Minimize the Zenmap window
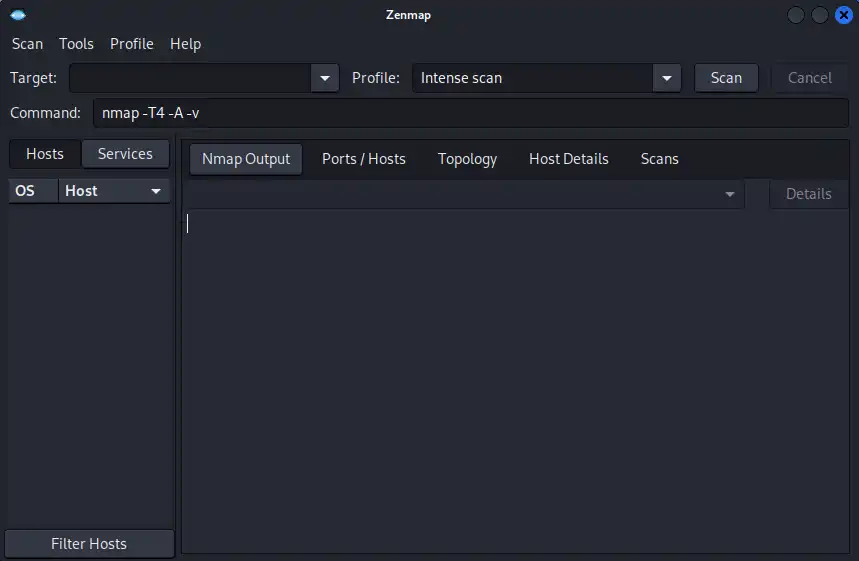The image size is (859, 561). tap(795, 15)
